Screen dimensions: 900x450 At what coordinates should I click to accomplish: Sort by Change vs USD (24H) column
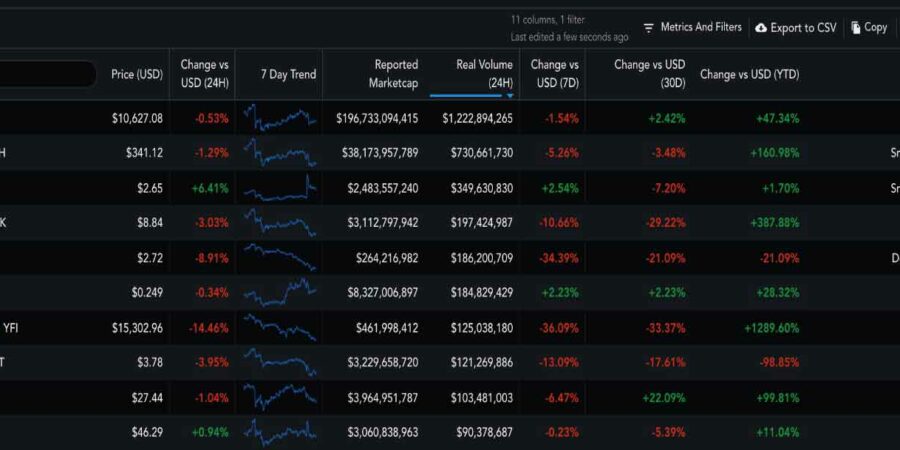point(204,74)
